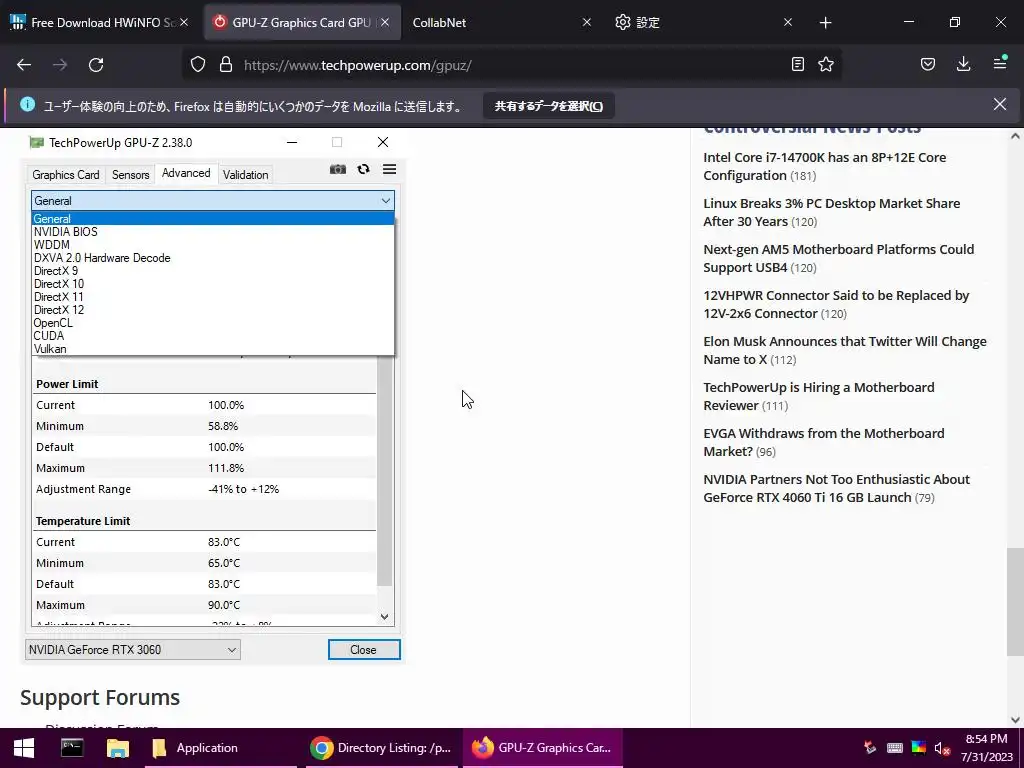
Task: Choose DirectX 9 from the list
Action: tap(213, 271)
